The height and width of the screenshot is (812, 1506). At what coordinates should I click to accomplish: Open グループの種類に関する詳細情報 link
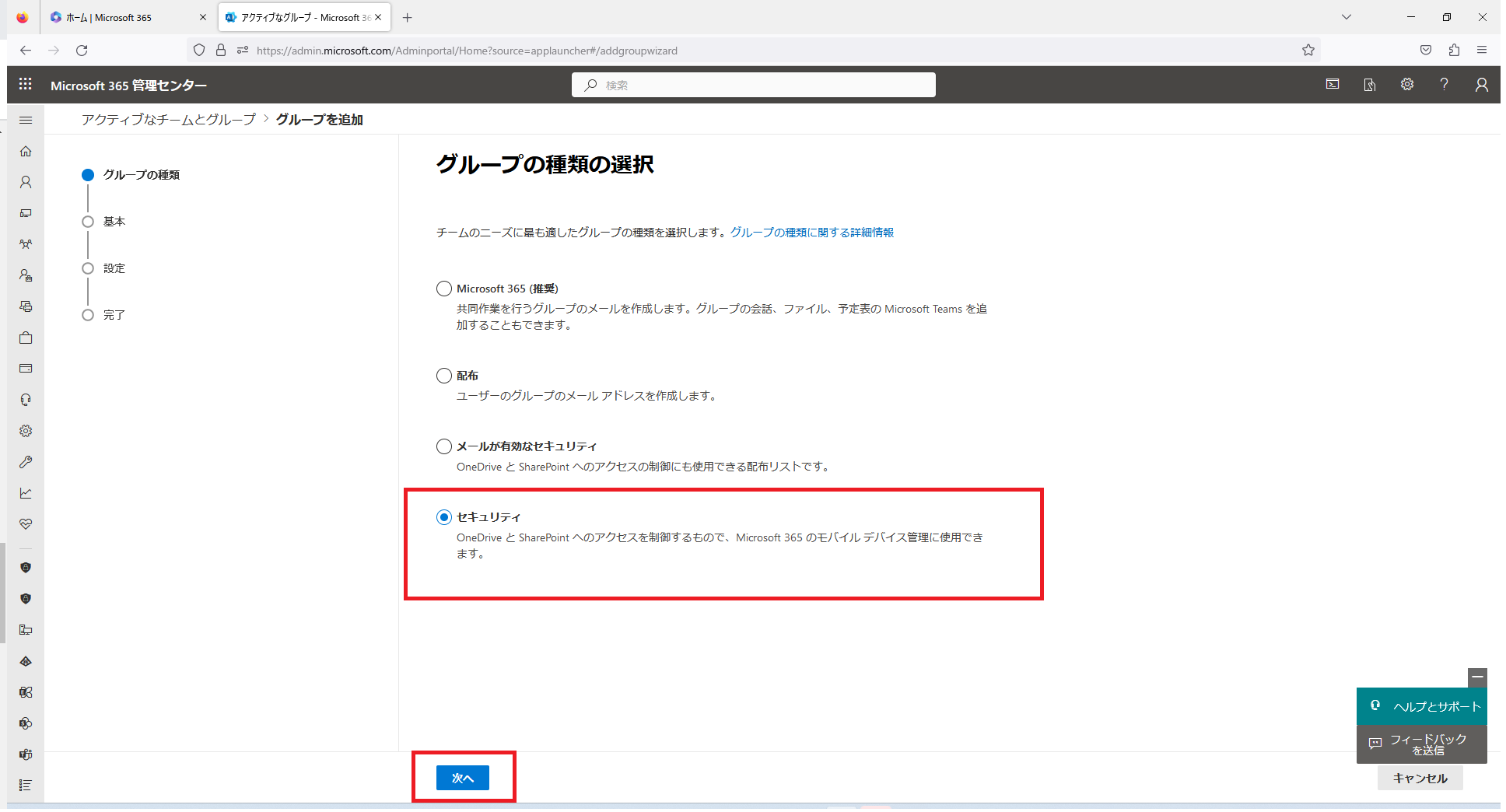(x=811, y=233)
